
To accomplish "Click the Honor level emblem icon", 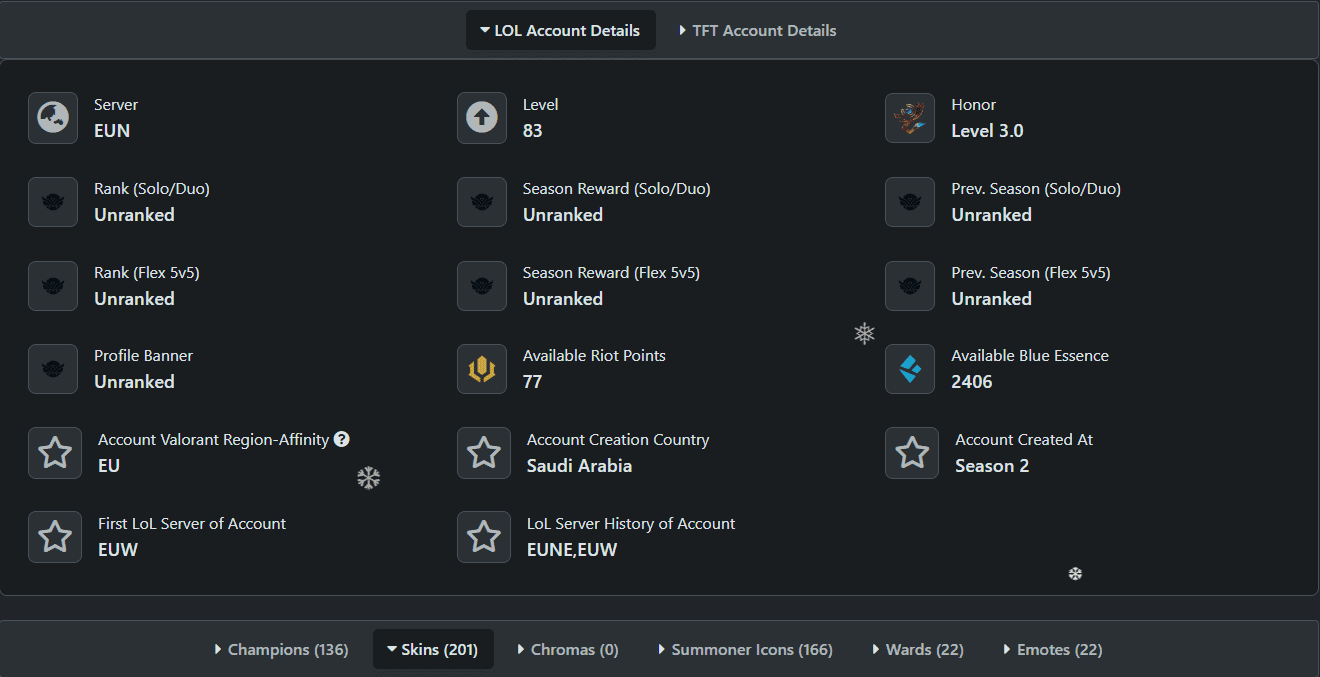I will pos(910,118).
